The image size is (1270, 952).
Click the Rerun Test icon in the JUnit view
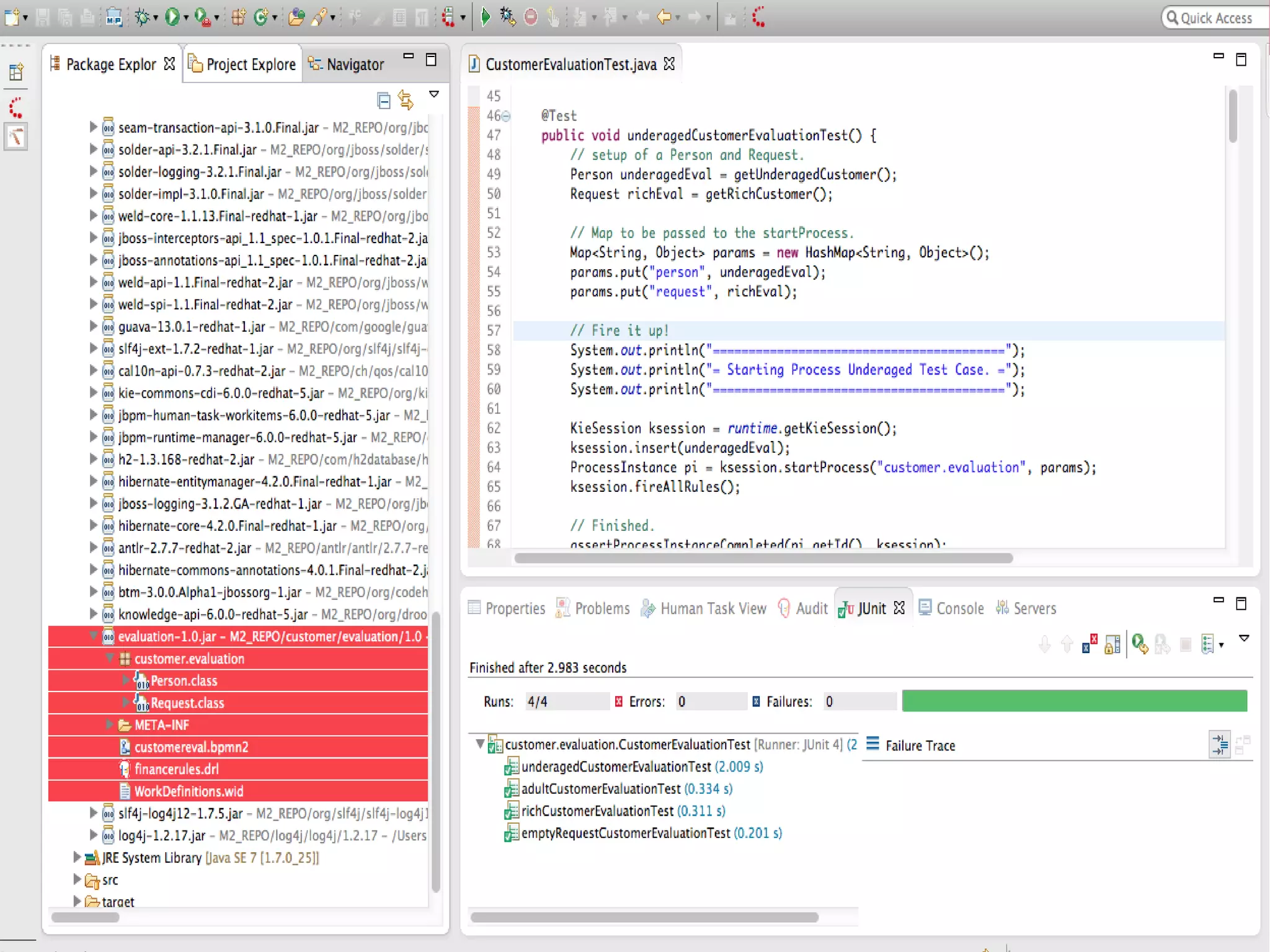[1139, 645]
